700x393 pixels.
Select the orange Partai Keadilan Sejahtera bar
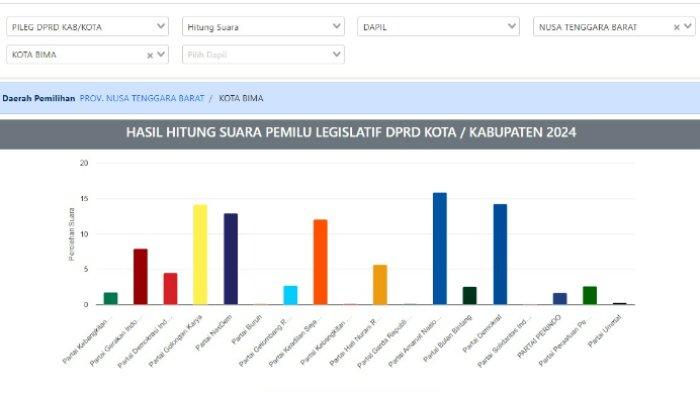320,262
